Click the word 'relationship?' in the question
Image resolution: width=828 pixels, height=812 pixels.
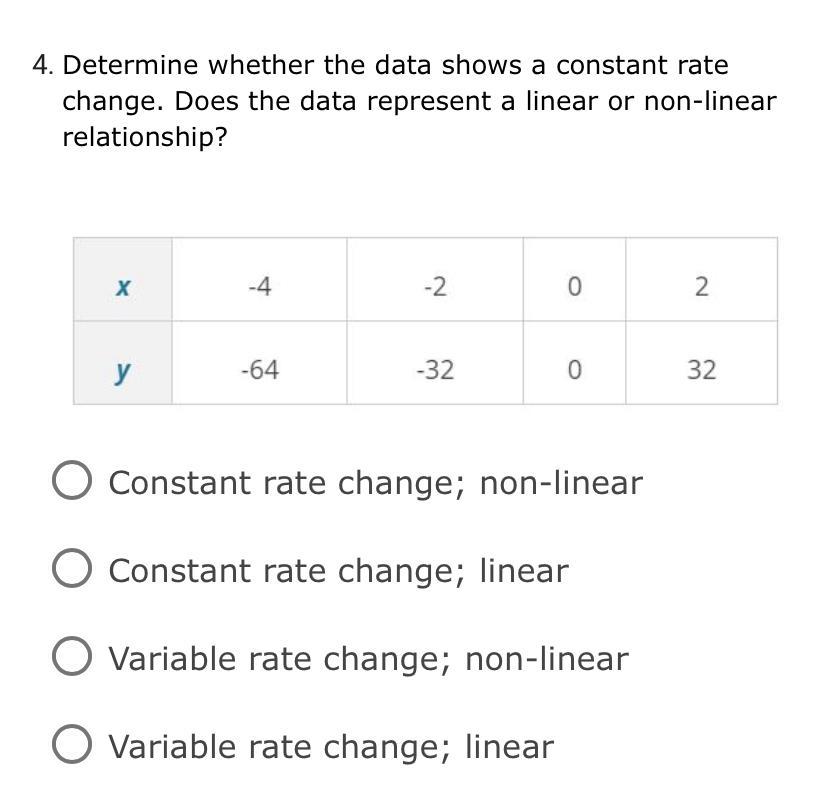click(145, 137)
